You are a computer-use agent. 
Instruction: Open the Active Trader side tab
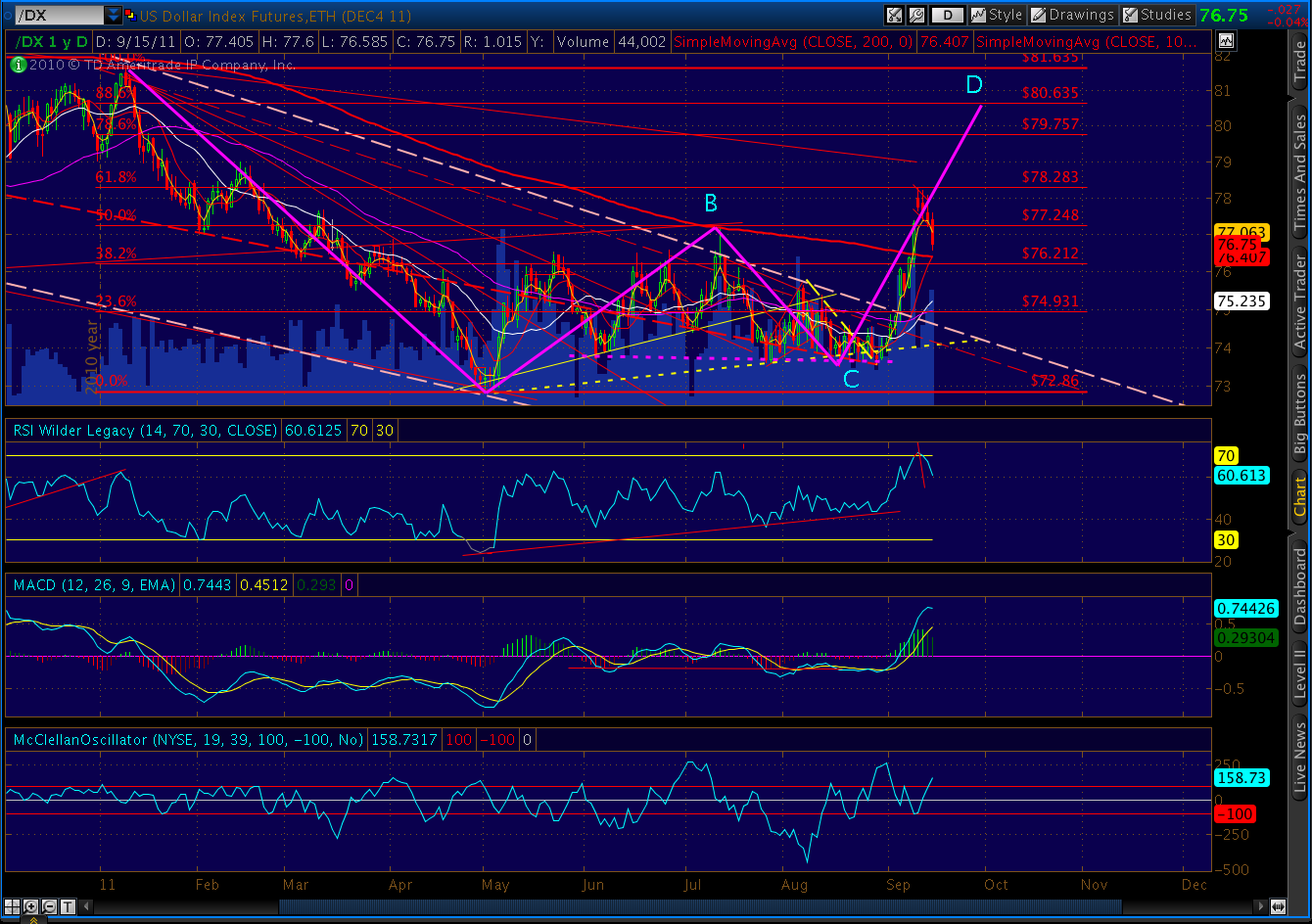1299,302
